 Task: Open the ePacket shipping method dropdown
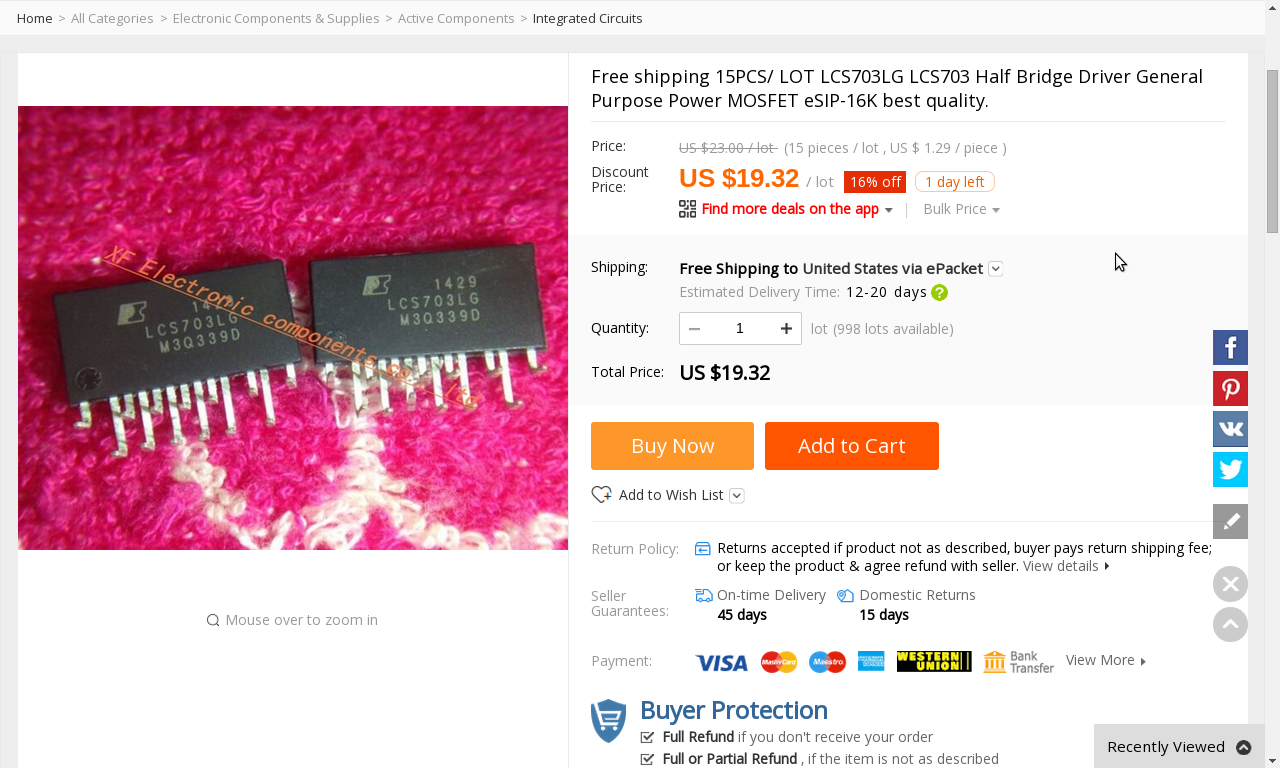click(x=995, y=268)
